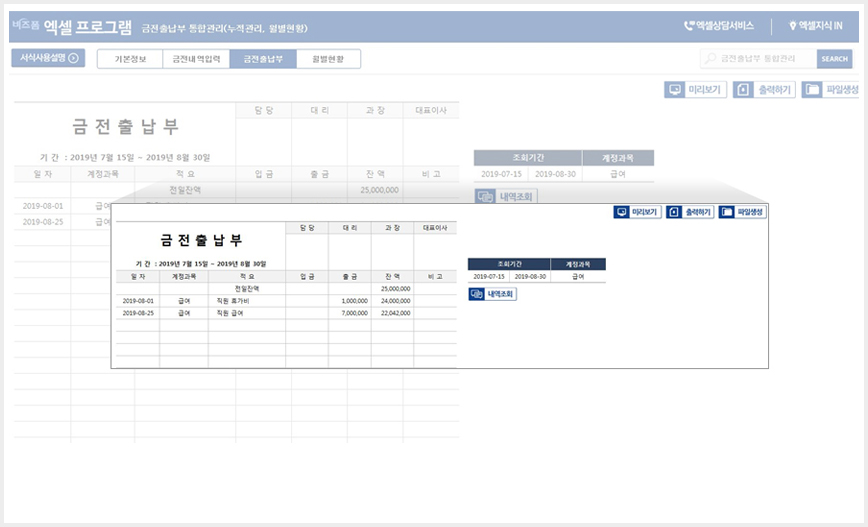868x527 pixels.
Task: Focus the 금전출납부 통합관리 search field
Action: [x=758, y=59]
